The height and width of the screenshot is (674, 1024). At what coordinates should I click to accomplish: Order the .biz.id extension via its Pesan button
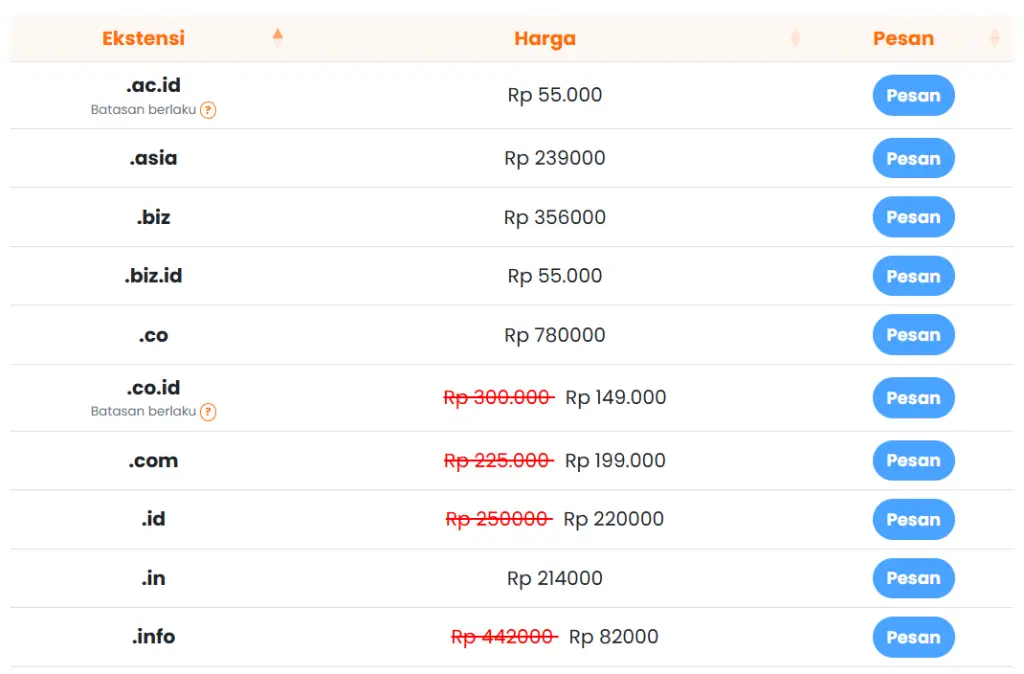click(913, 276)
